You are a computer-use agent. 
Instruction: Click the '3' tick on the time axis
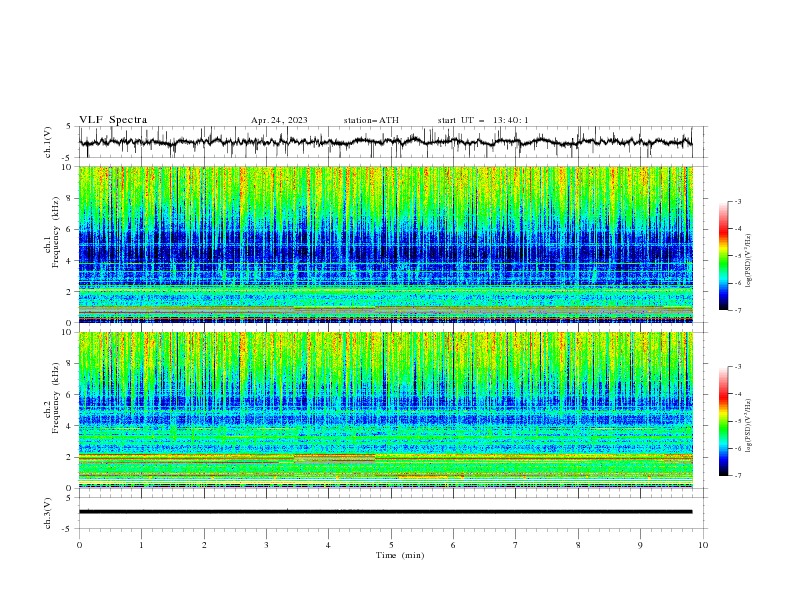tap(266, 545)
